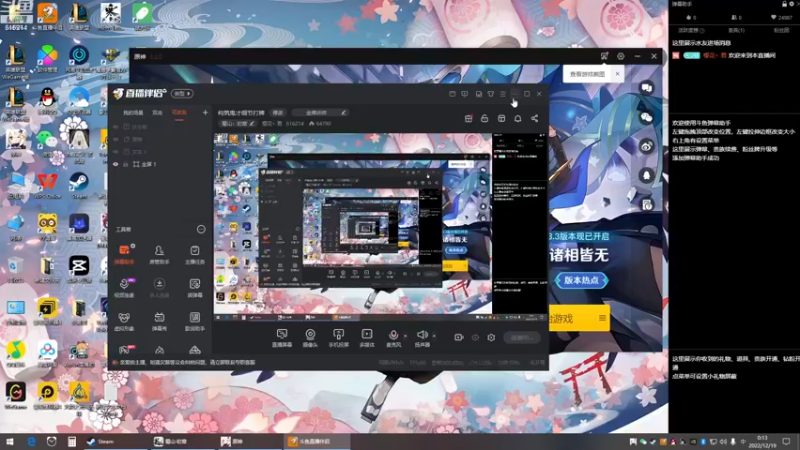Screen dimensions: 800x450
Task: Toggle visibility of the 全屏 1 source
Action: pyautogui.click(x=116, y=164)
